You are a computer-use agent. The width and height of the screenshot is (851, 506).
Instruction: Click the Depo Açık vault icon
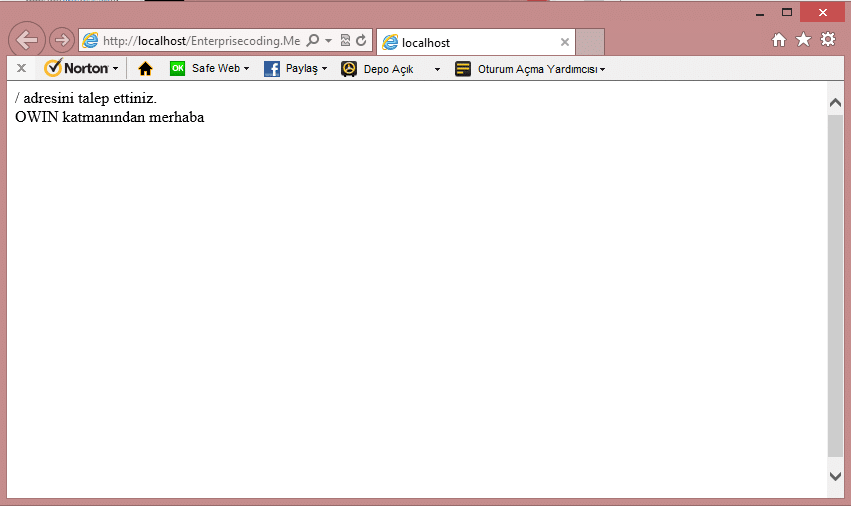(x=349, y=69)
